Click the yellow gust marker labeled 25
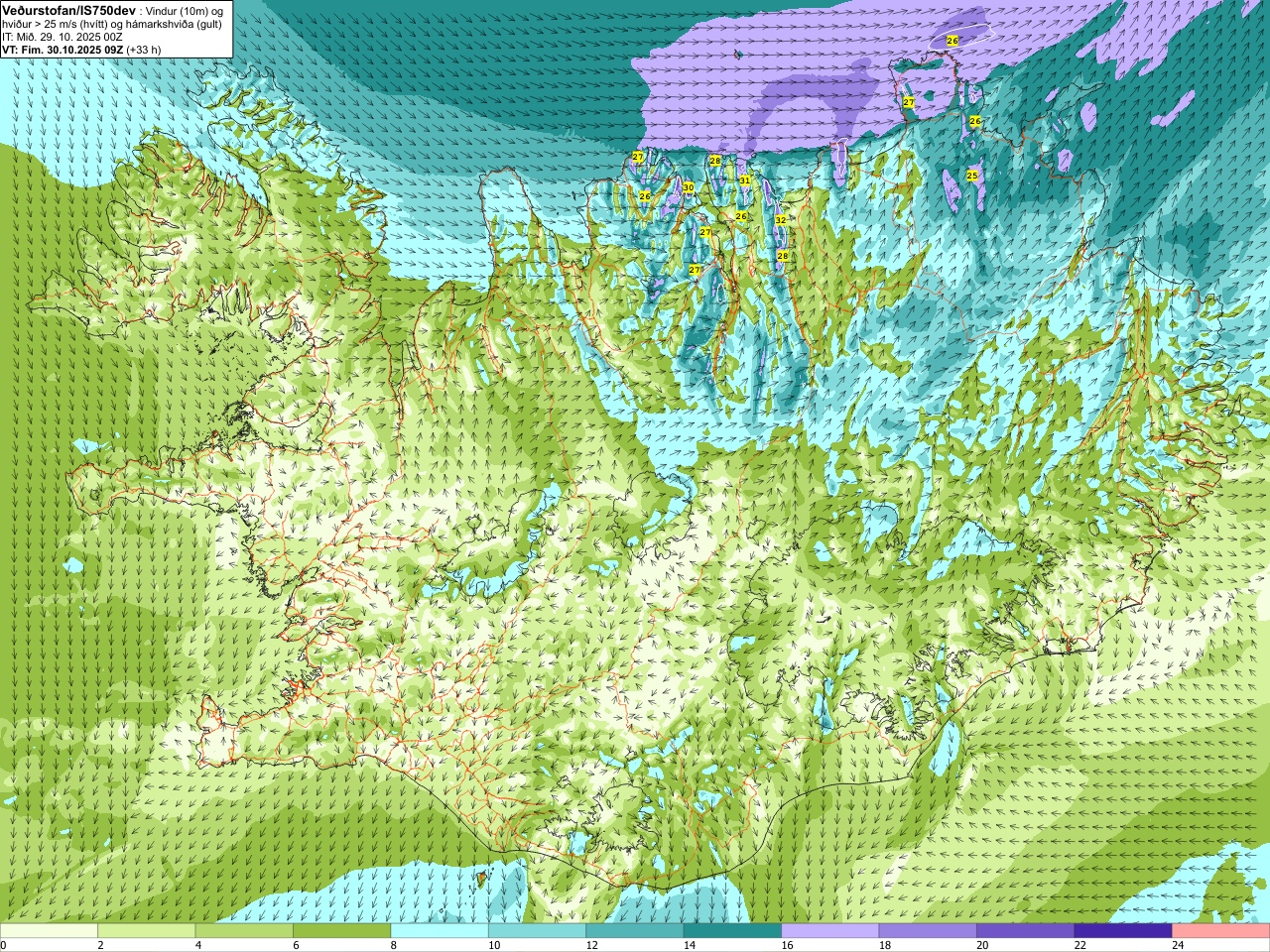 pos(972,176)
